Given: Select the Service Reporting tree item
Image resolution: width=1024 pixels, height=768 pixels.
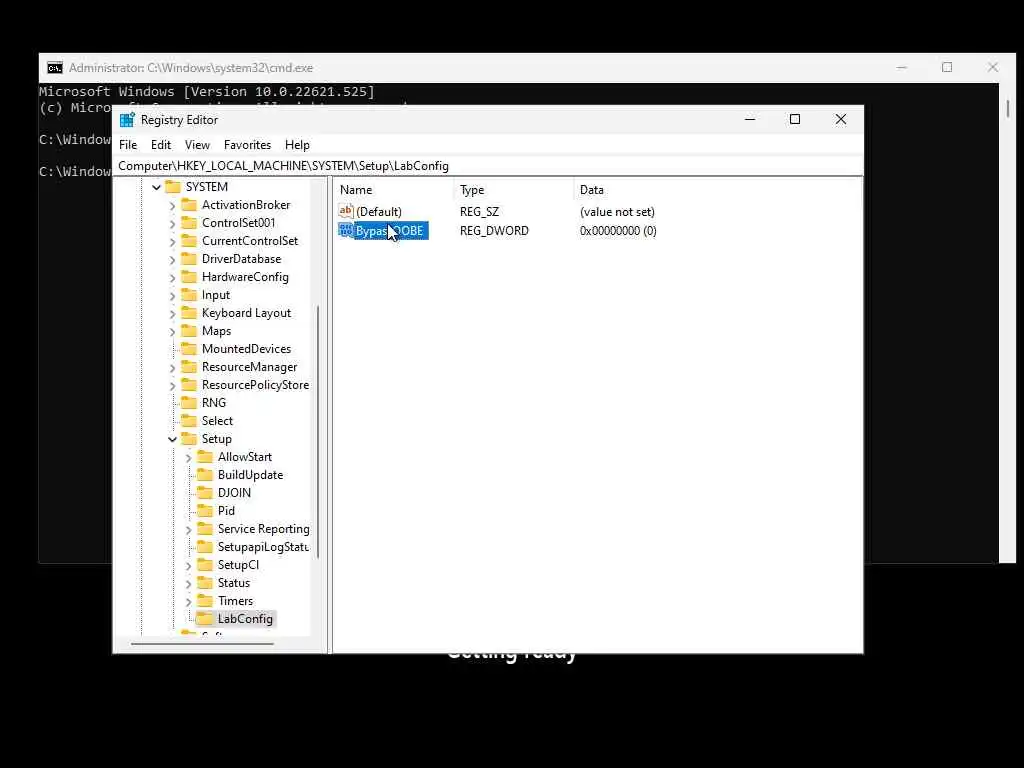Looking at the screenshot, I should pos(263,529).
